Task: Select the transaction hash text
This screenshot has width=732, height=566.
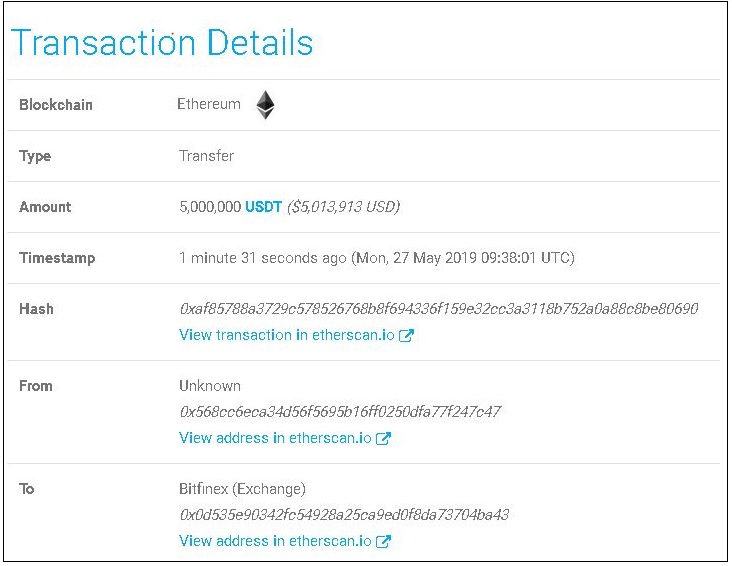Action: coord(439,309)
